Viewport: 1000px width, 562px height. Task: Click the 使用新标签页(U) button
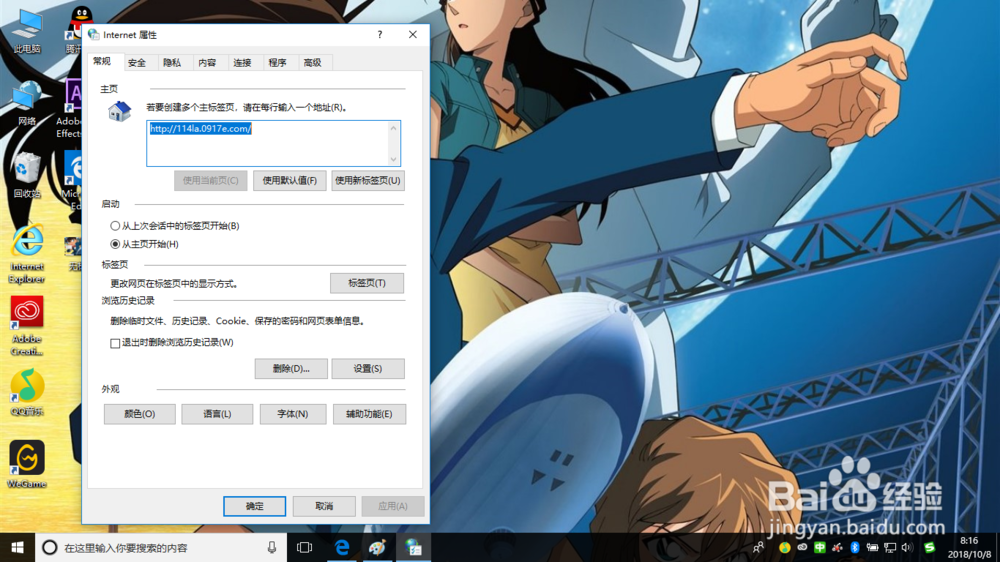click(367, 181)
